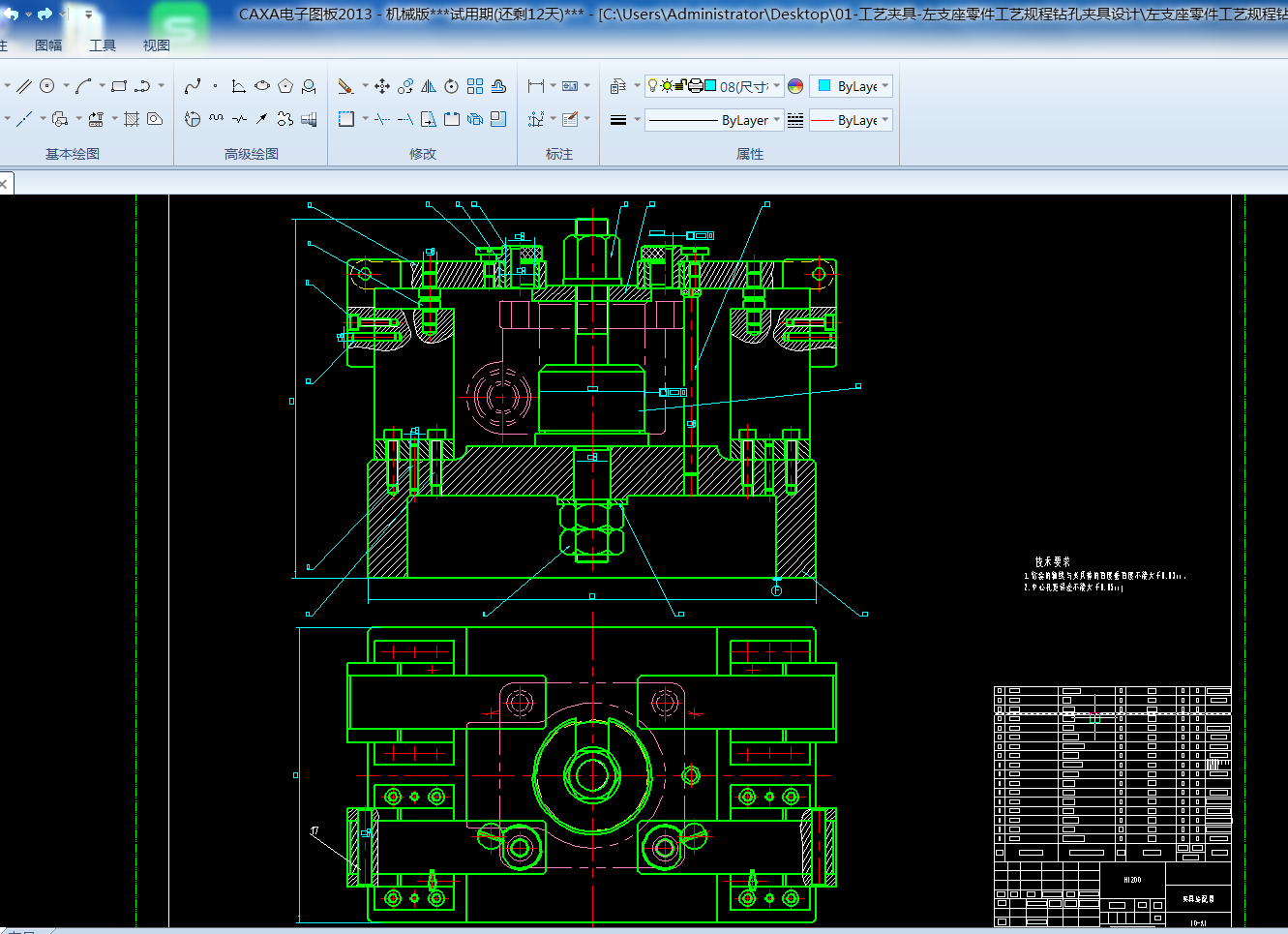Select the parallel lines drawing tool
The image size is (1288, 934).
pos(24,86)
